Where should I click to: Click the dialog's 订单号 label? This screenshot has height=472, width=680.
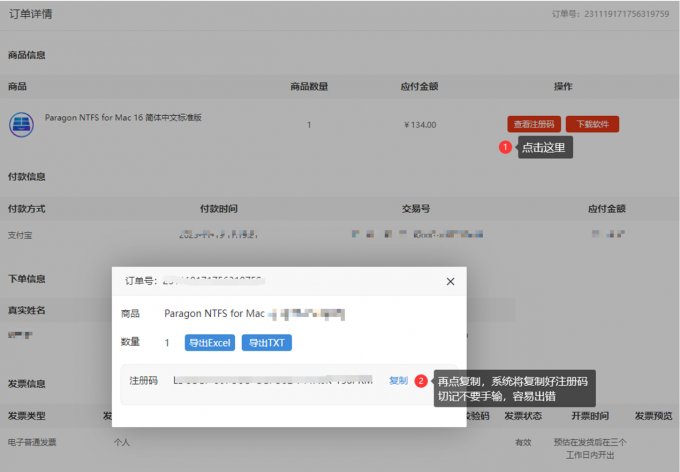click(141, 281)
